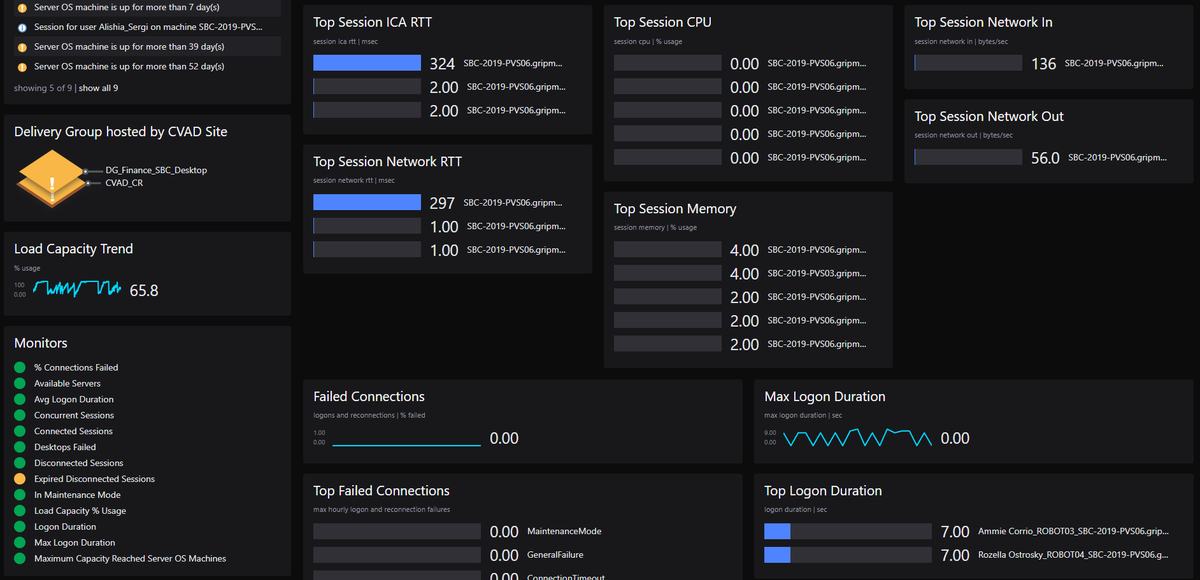Click the Top Session Network Out title
The height and width of the screenshot is (580, 1200).
pyautogui.click(x=989, y=116)
